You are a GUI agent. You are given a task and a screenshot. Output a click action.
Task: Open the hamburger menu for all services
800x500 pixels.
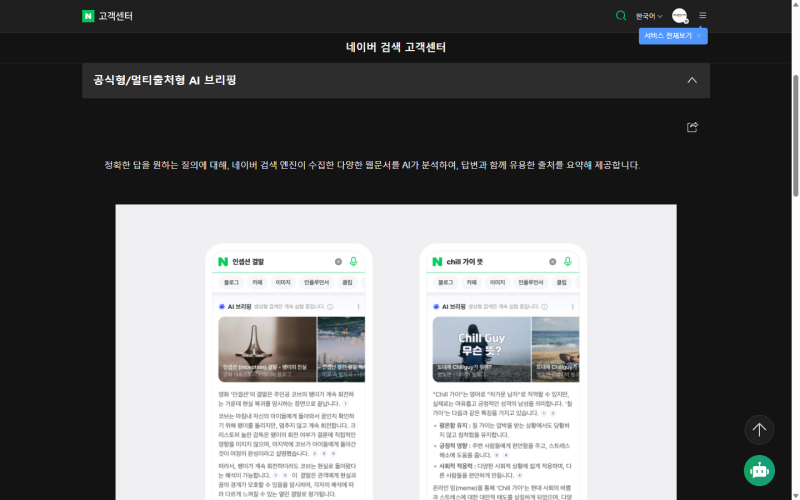[x=703, y=15]
